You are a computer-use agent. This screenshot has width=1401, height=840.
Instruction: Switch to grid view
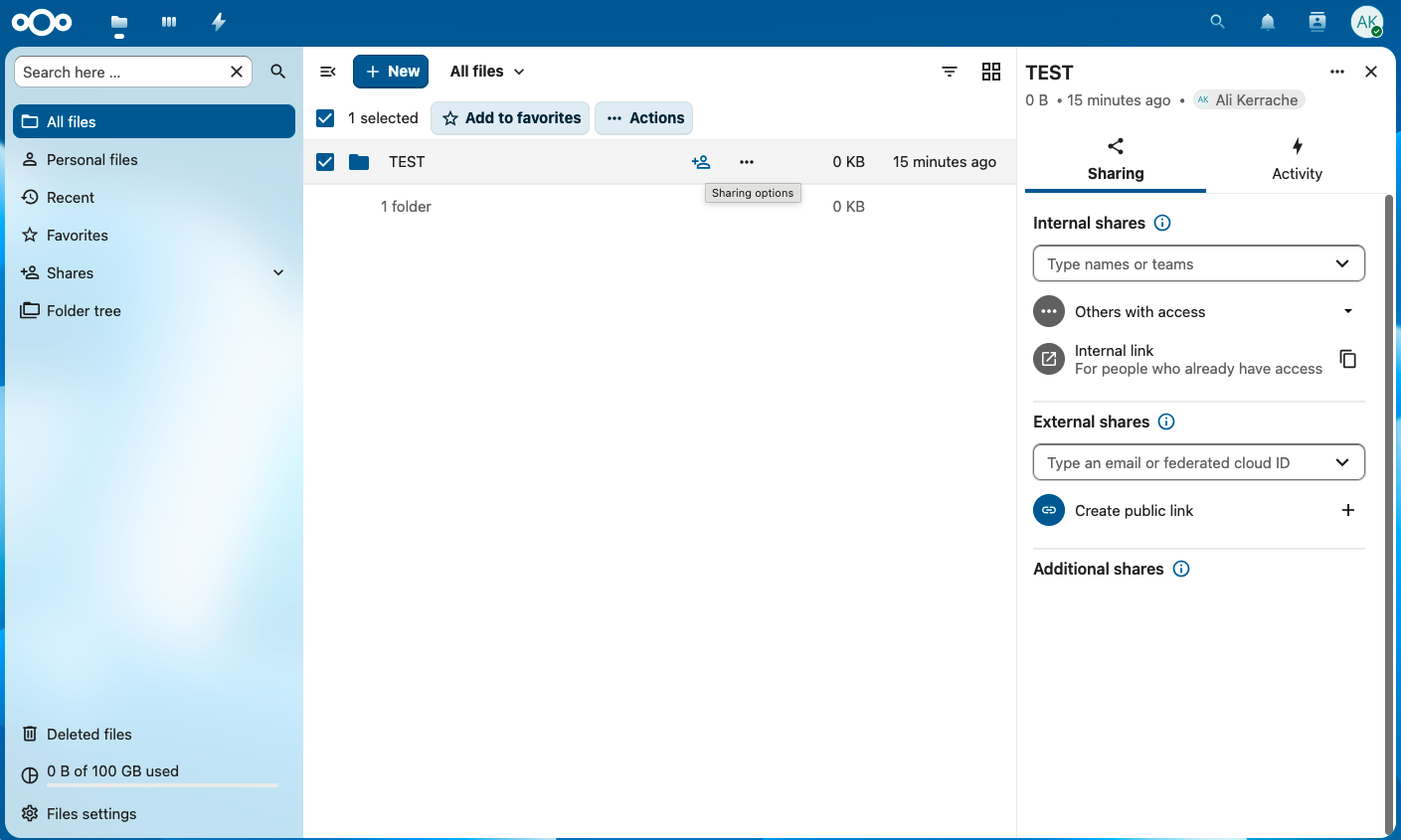click(990, 72)
